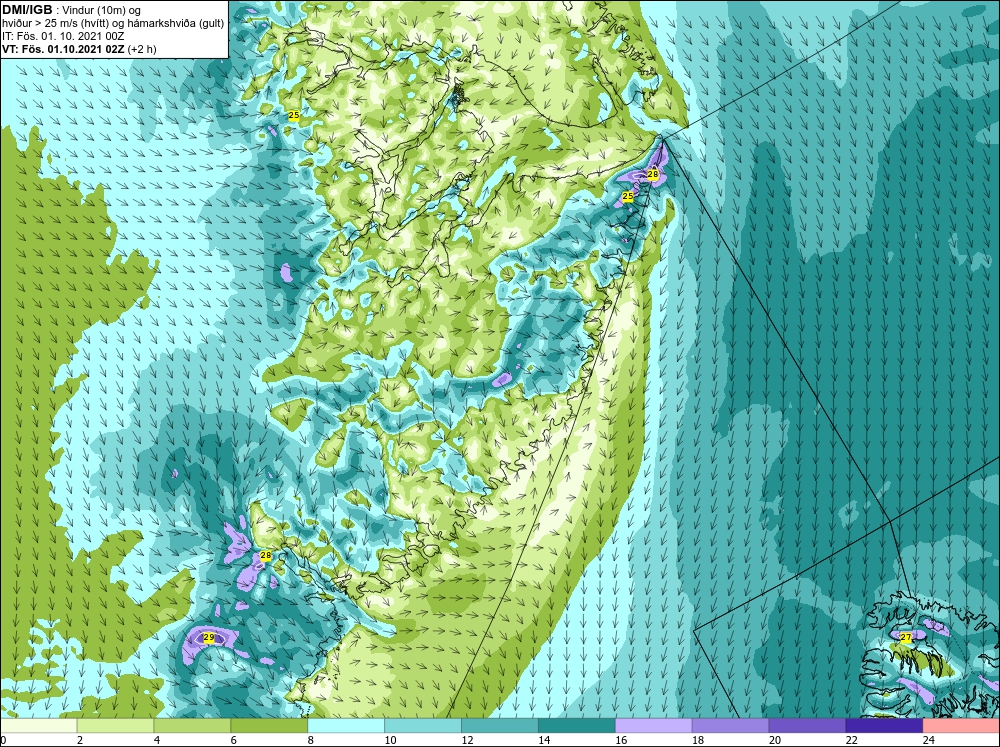The height and width of the screenshot is (747, 1000).
Task: Click the 22–24 m/s dark indigo legend swatch
Action: point(884,726)
